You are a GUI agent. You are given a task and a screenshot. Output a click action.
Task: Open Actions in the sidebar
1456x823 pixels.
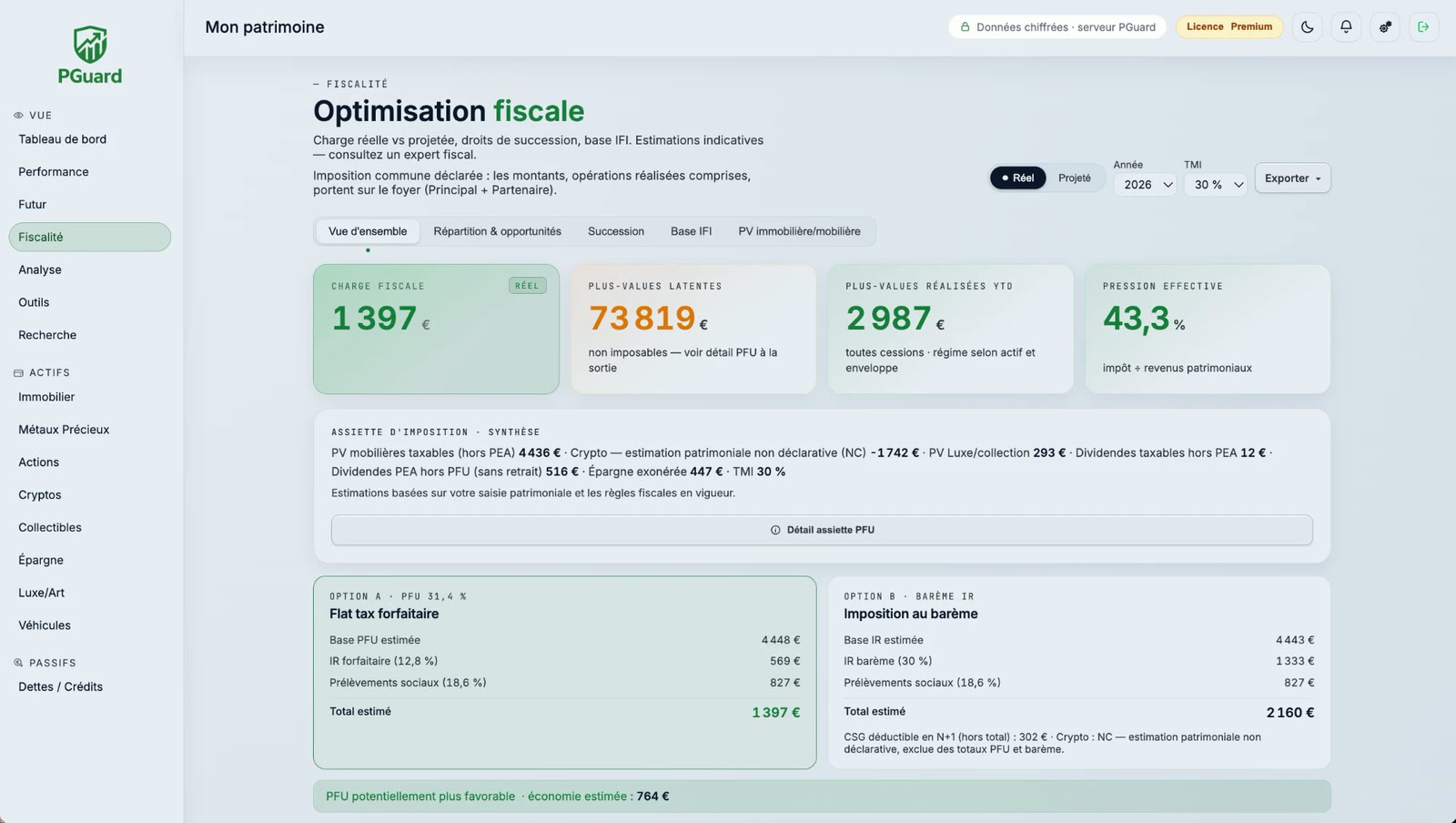[x=90, y=462]
